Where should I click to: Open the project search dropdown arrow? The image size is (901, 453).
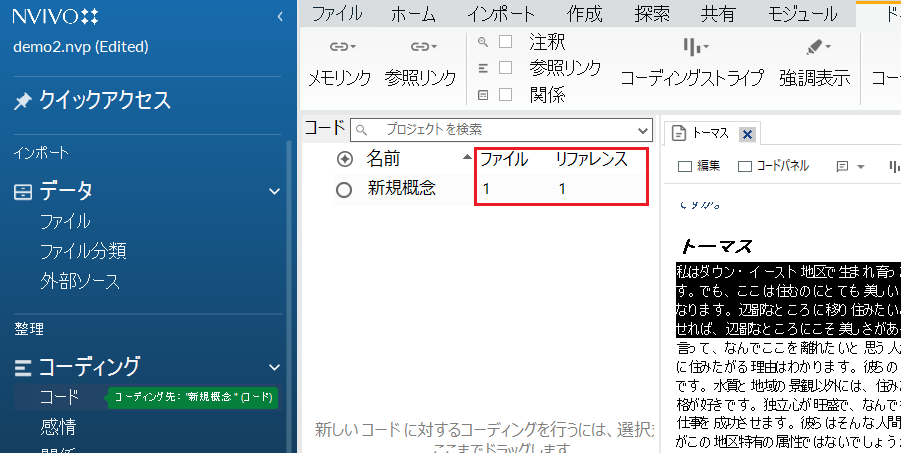(x=643, y=130)
